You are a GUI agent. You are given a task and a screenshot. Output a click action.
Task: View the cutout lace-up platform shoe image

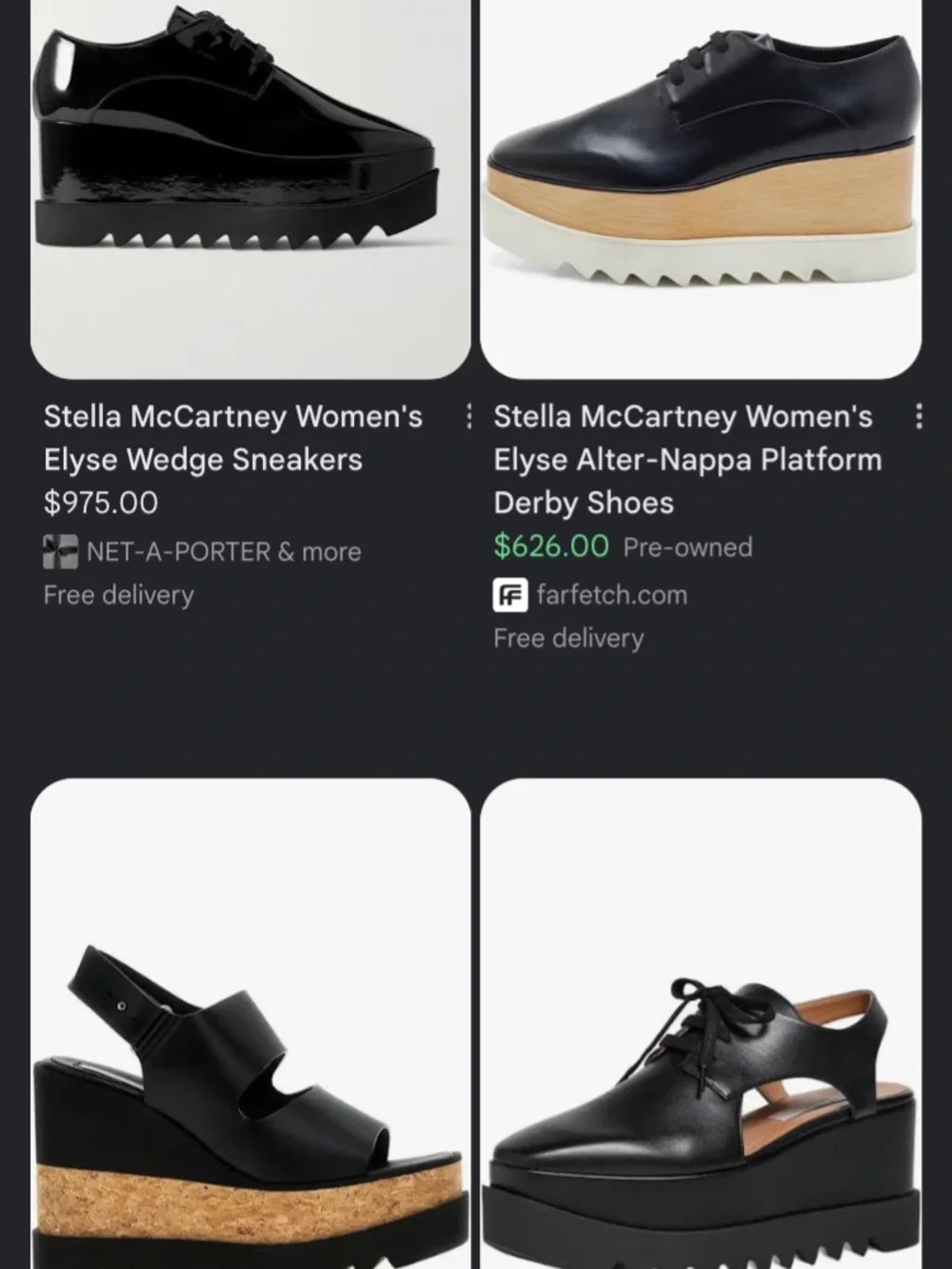click(x=701, y=1023)
